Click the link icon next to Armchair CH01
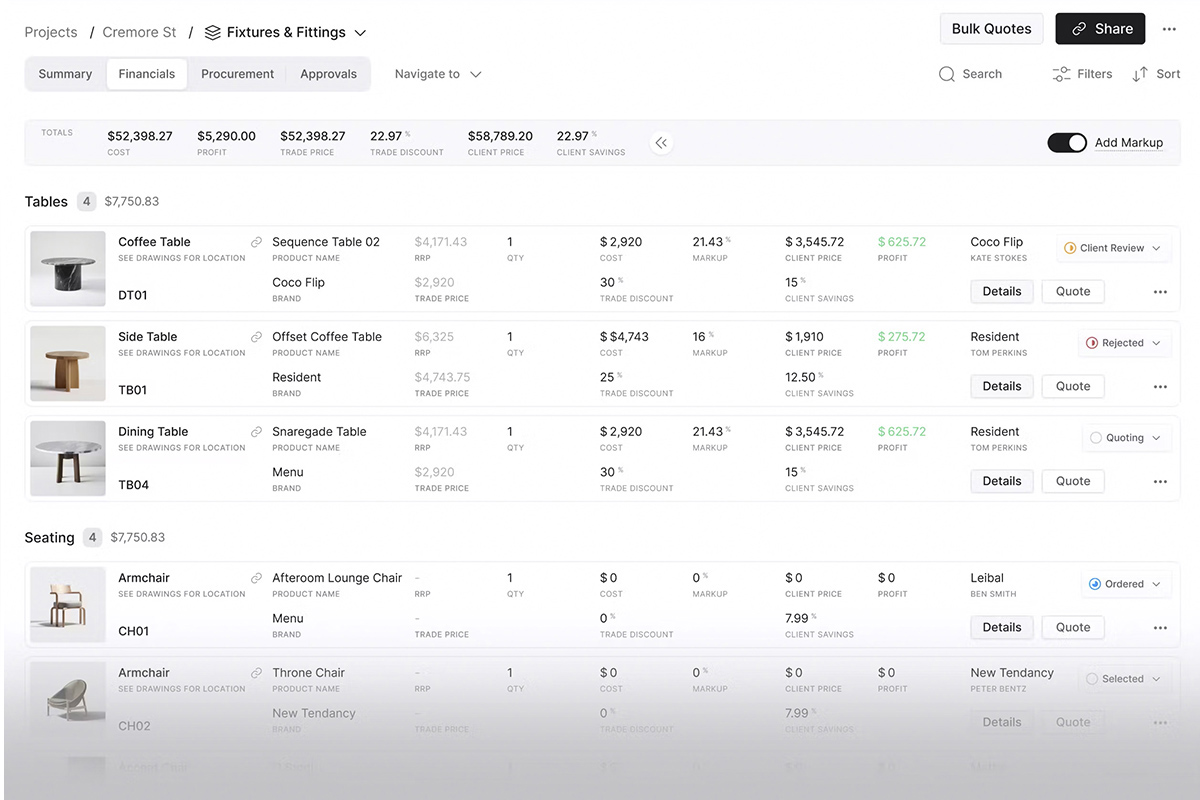Image resolution: width=1200 pixels, height=800 pixels. pyautogui.click(x=256, y=577)
